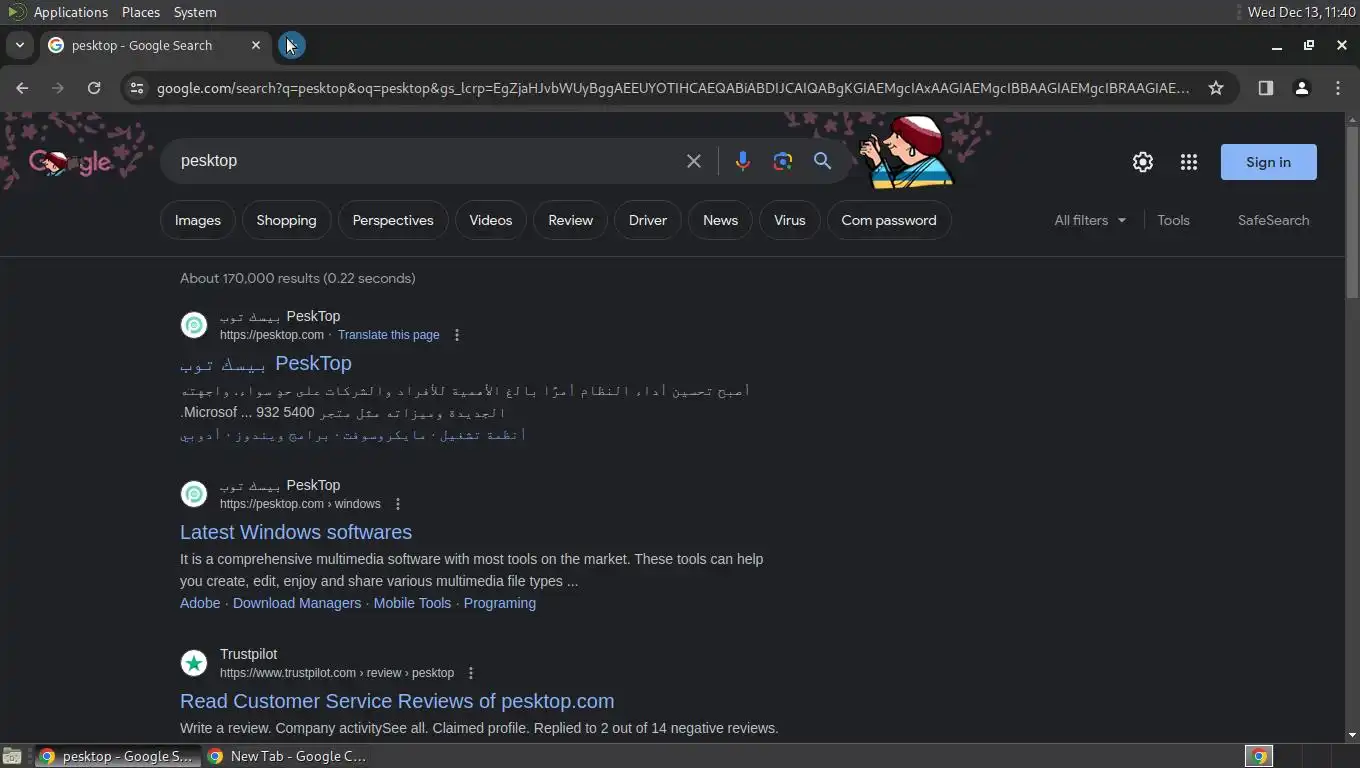This screenshot has height=768, width=1360.
Task: Click Translate this page link
Action: point(388,335)
